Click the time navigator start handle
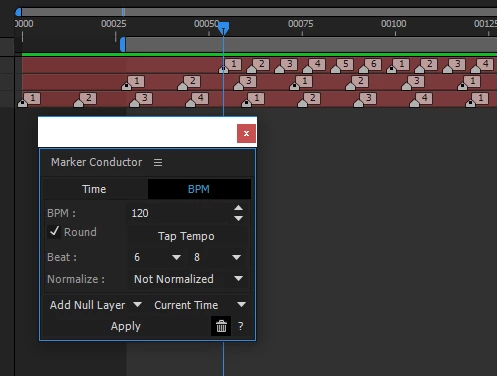 click(18, 12)
